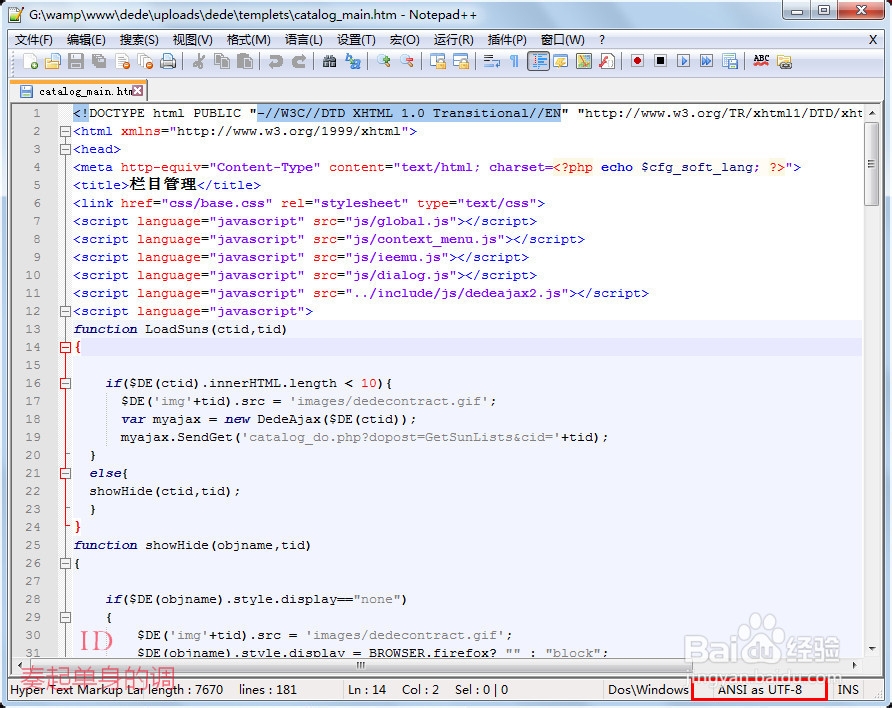Close the current document via toolbar
The width and height of the screenshot is (892, 708).
pos(122,61)
